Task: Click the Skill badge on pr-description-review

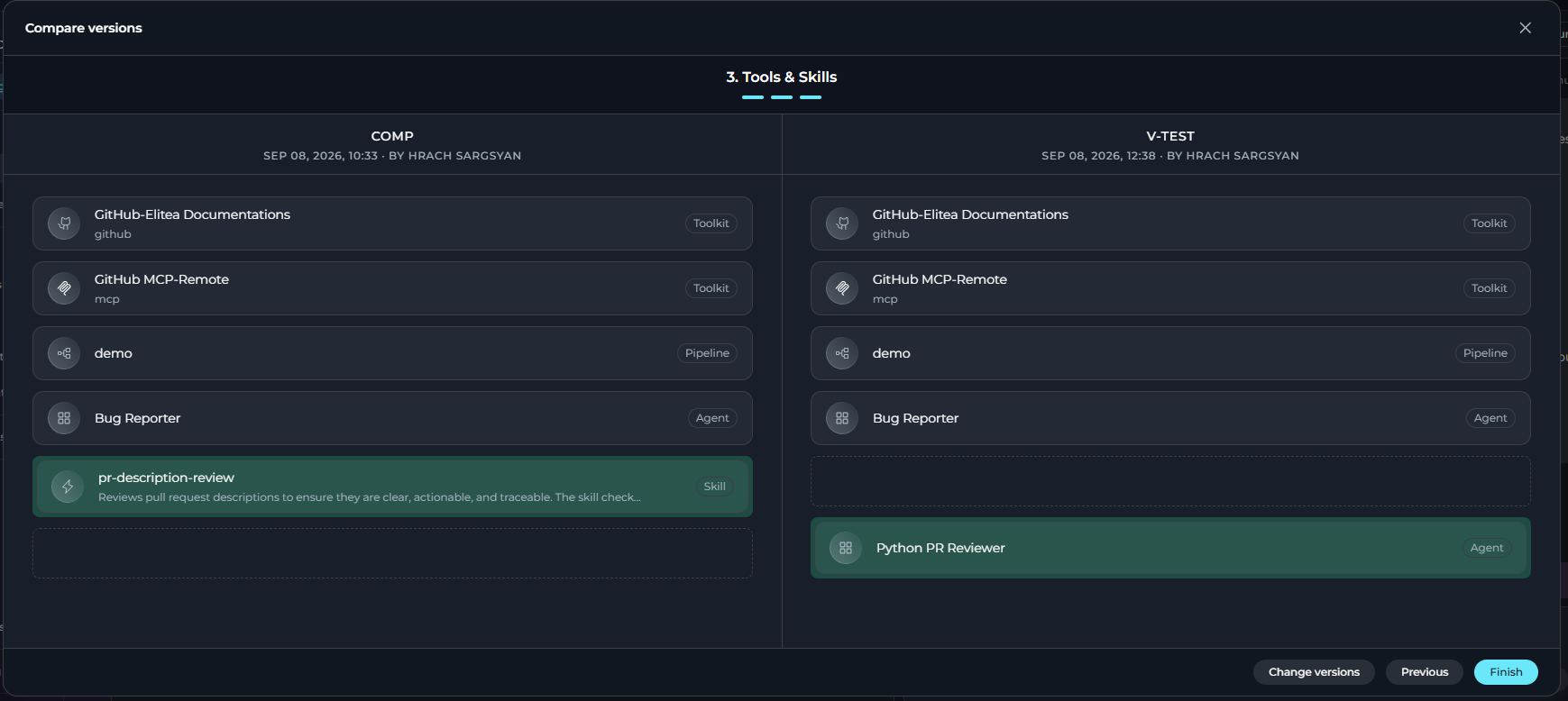Action: click(x=715, y=487)
